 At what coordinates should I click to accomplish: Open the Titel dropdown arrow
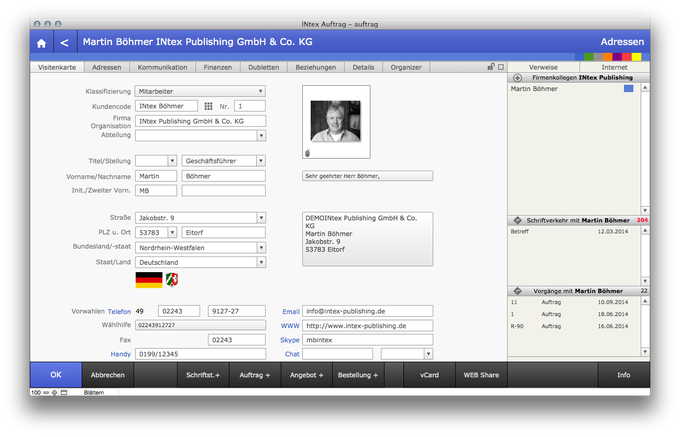pos(172,161)
